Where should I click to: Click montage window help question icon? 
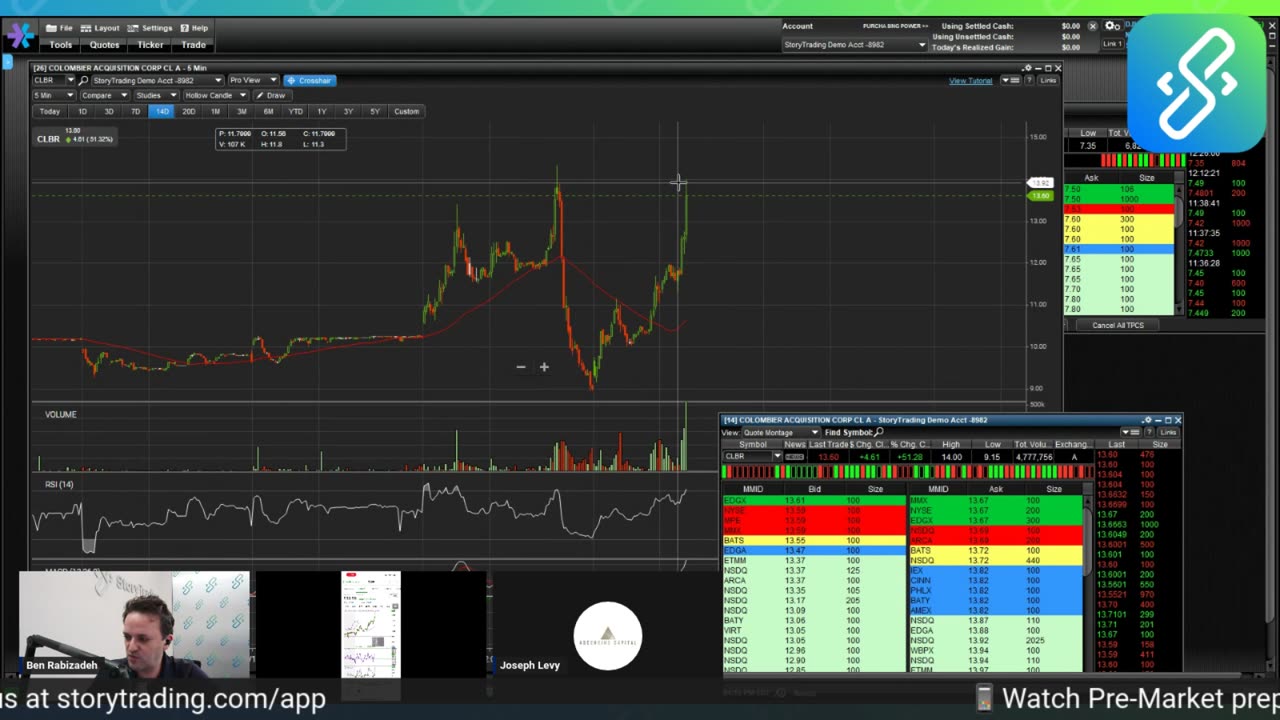coord(1150,432)
